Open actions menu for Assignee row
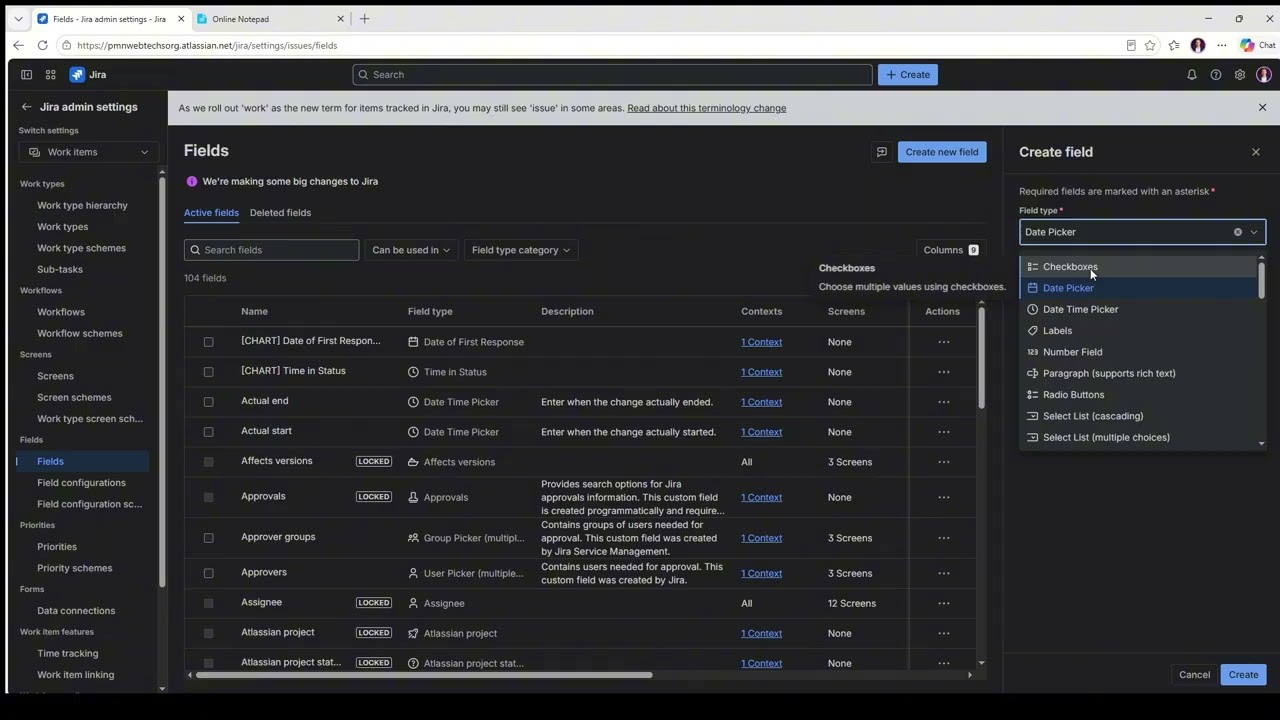The height and width of the screenshot is (720, 1280). pyautogui.click(x=944, y=603)
